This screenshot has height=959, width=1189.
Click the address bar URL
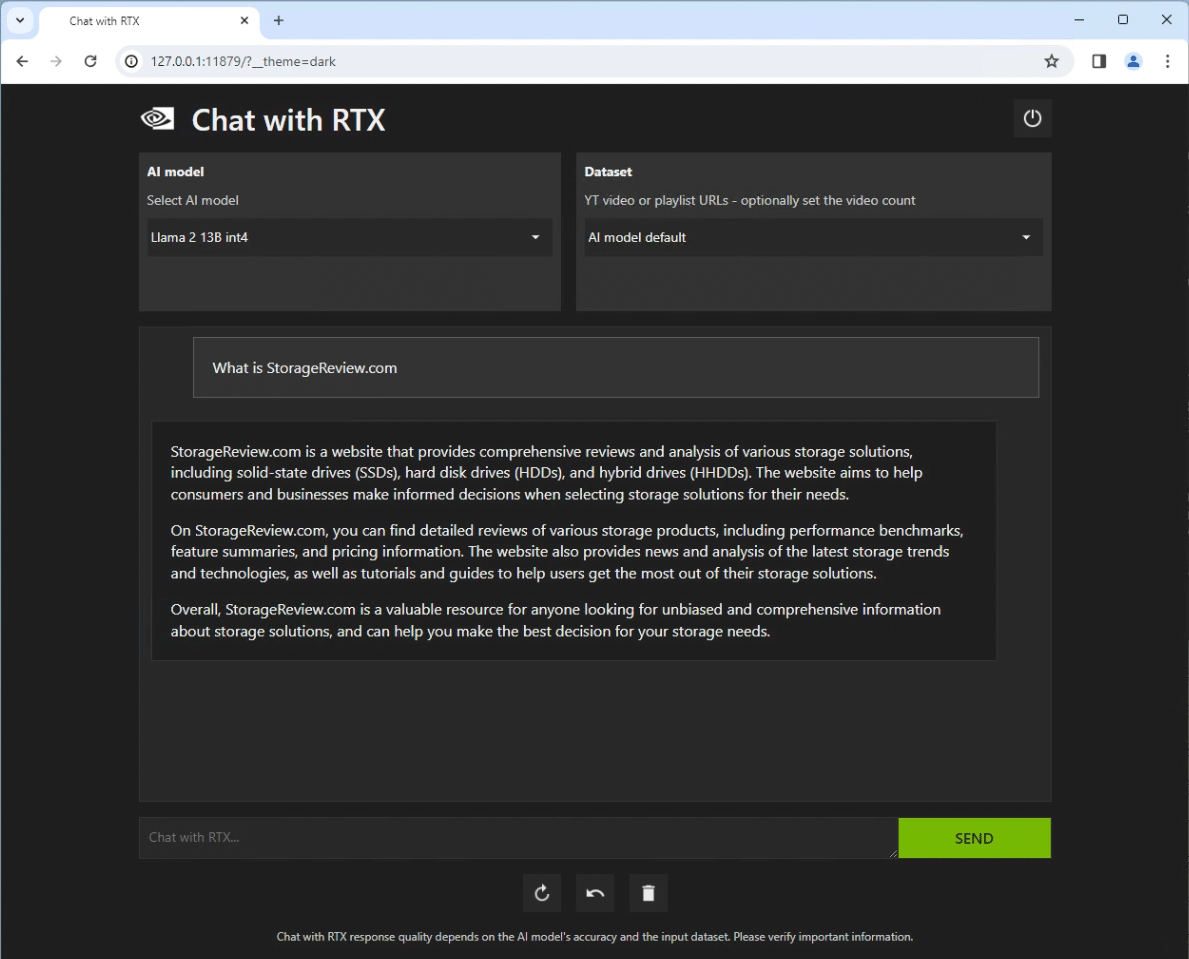coord(243,61)
